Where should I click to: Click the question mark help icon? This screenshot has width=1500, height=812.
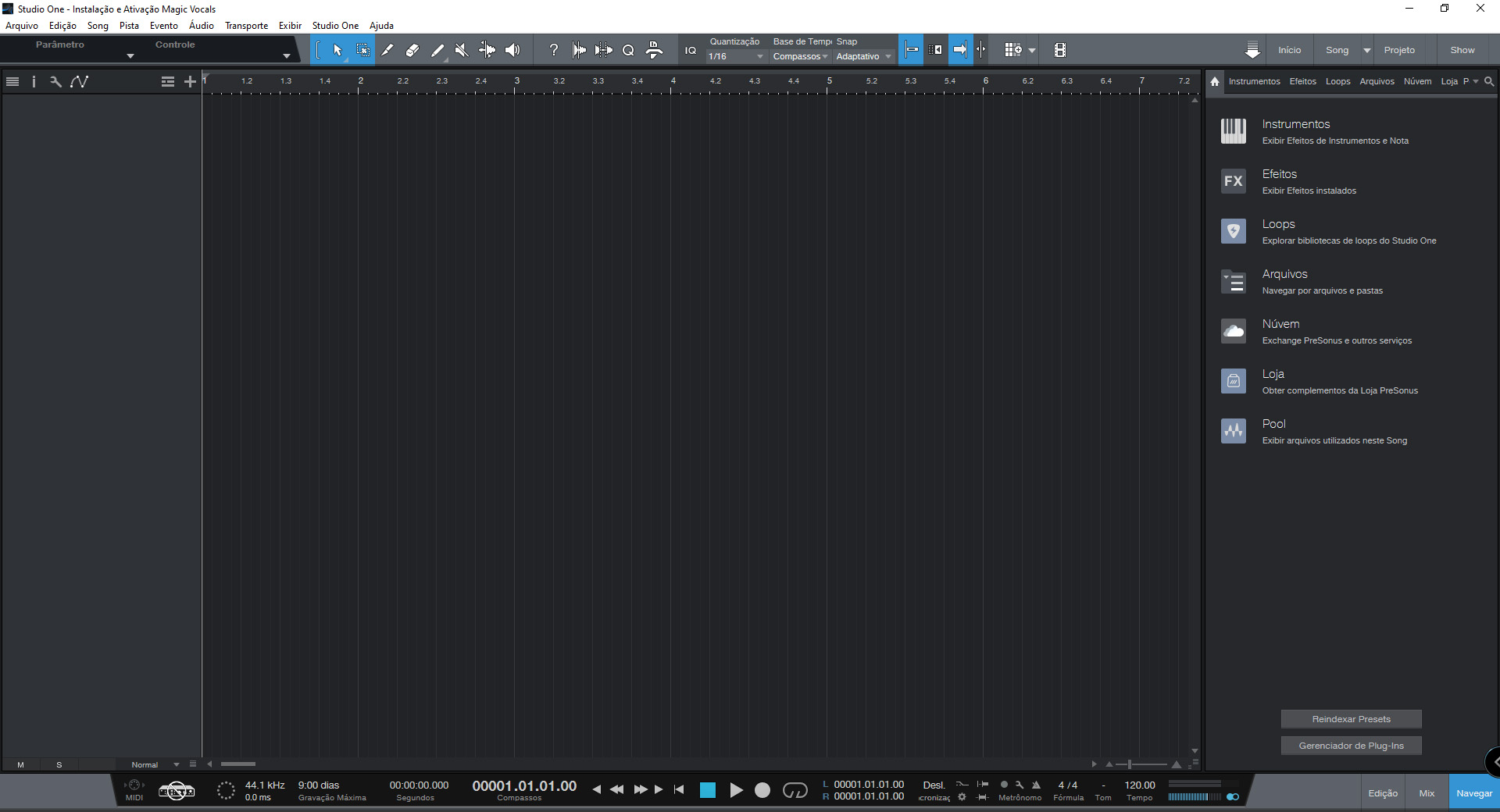tap(554, 50)
